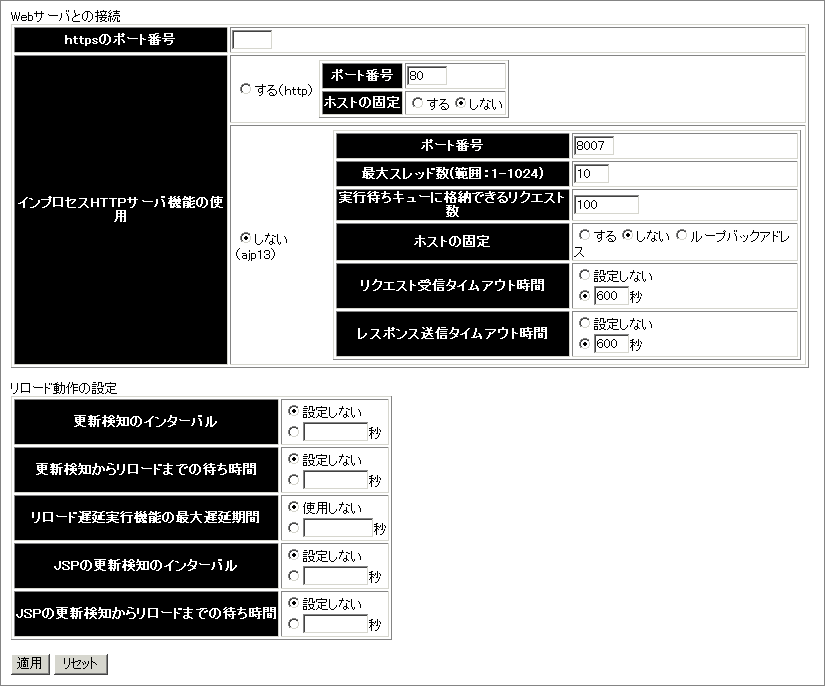Select the する(http) radio button
Viewport: 825px width, 686px height.
coord(246,89)
